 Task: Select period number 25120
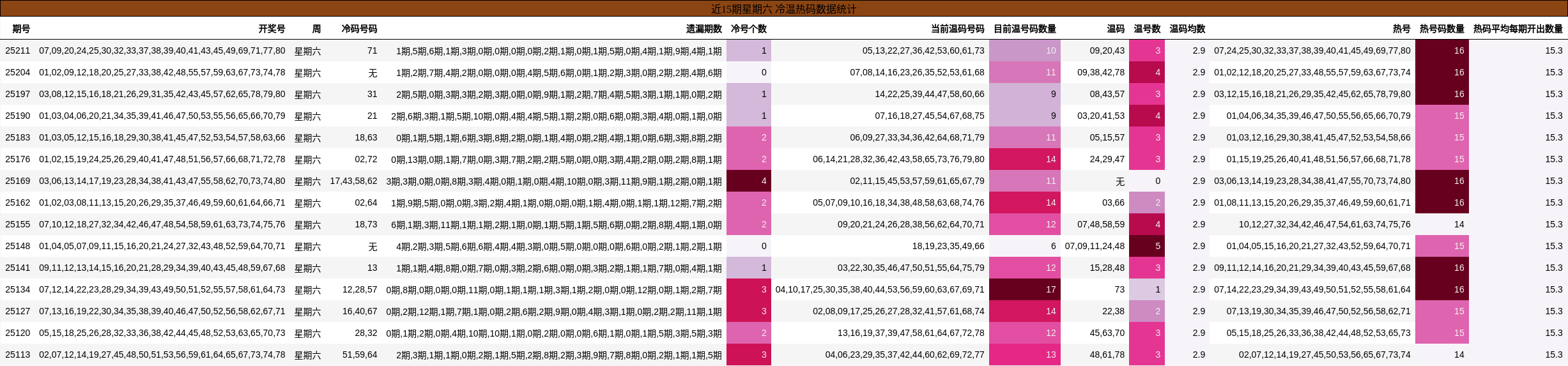(18, 333)
